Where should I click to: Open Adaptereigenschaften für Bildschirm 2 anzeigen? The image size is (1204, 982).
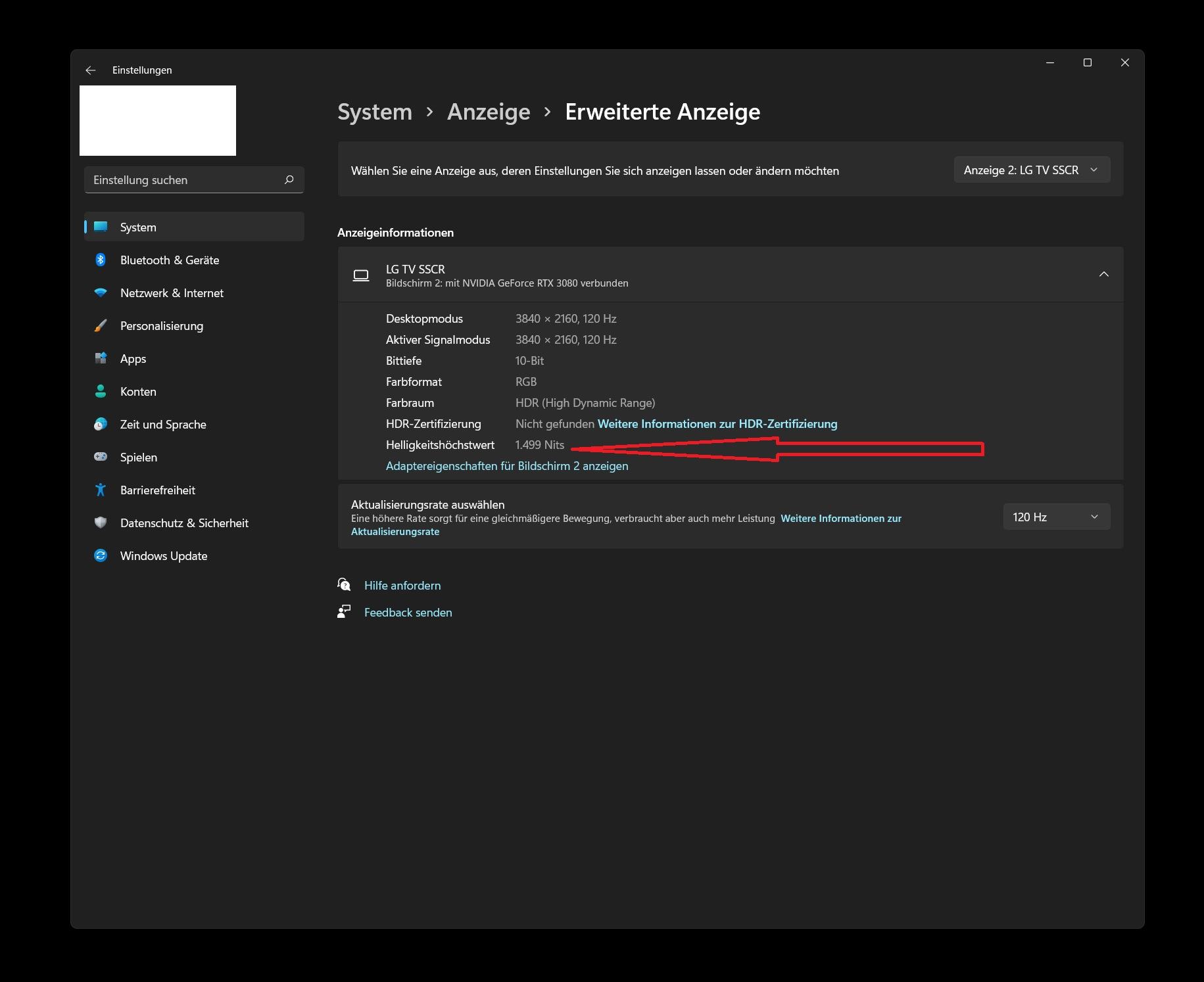tap(507, 466)
